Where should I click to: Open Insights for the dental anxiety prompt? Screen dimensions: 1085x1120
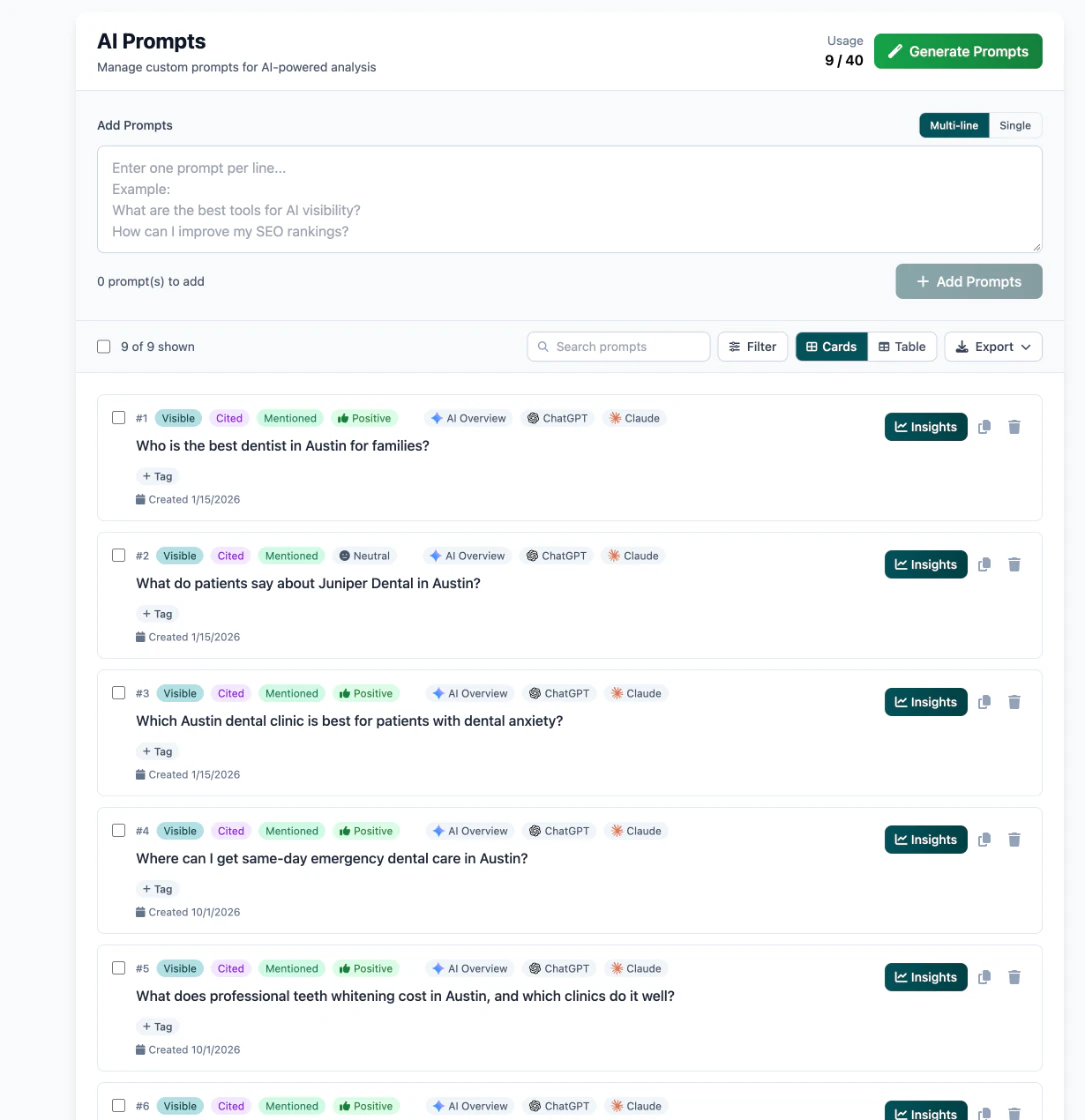tap(926, 702)
